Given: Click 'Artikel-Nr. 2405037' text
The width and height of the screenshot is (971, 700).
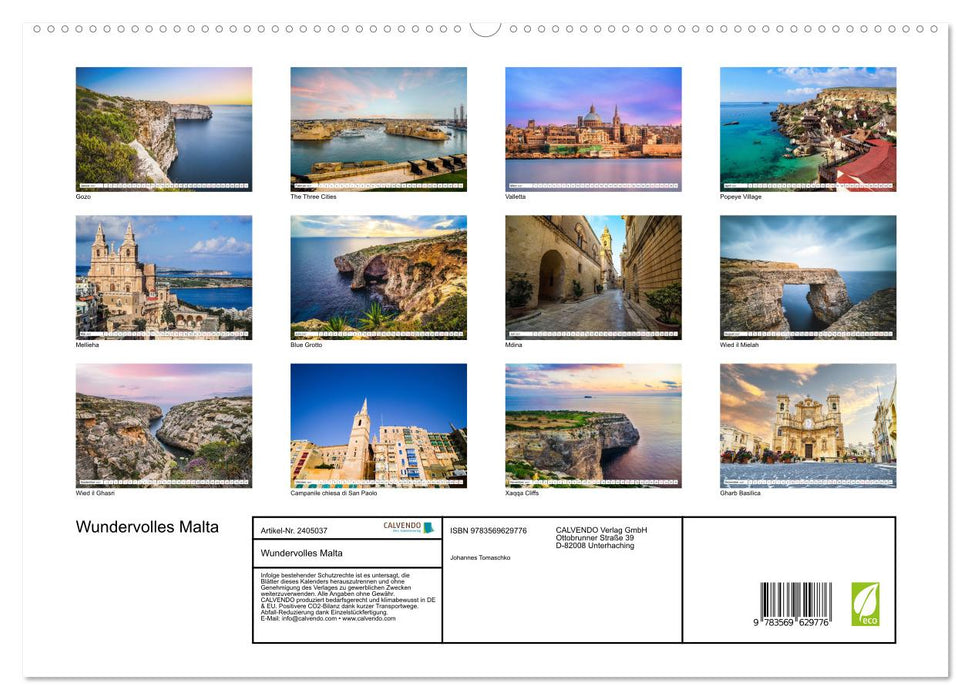Looking at the screenshot, I should click(294, 531).
